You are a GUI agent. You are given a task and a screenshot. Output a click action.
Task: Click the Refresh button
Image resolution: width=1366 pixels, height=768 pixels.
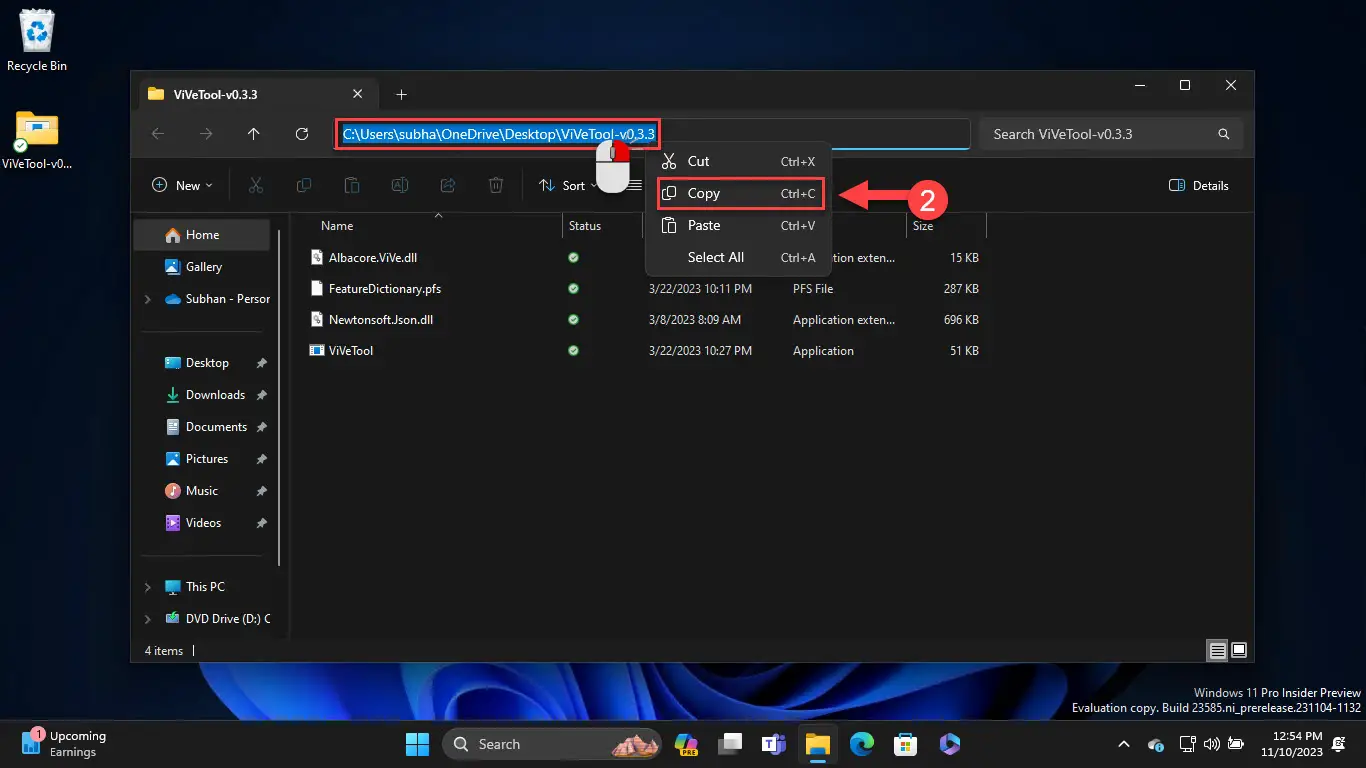click(302, 134)
